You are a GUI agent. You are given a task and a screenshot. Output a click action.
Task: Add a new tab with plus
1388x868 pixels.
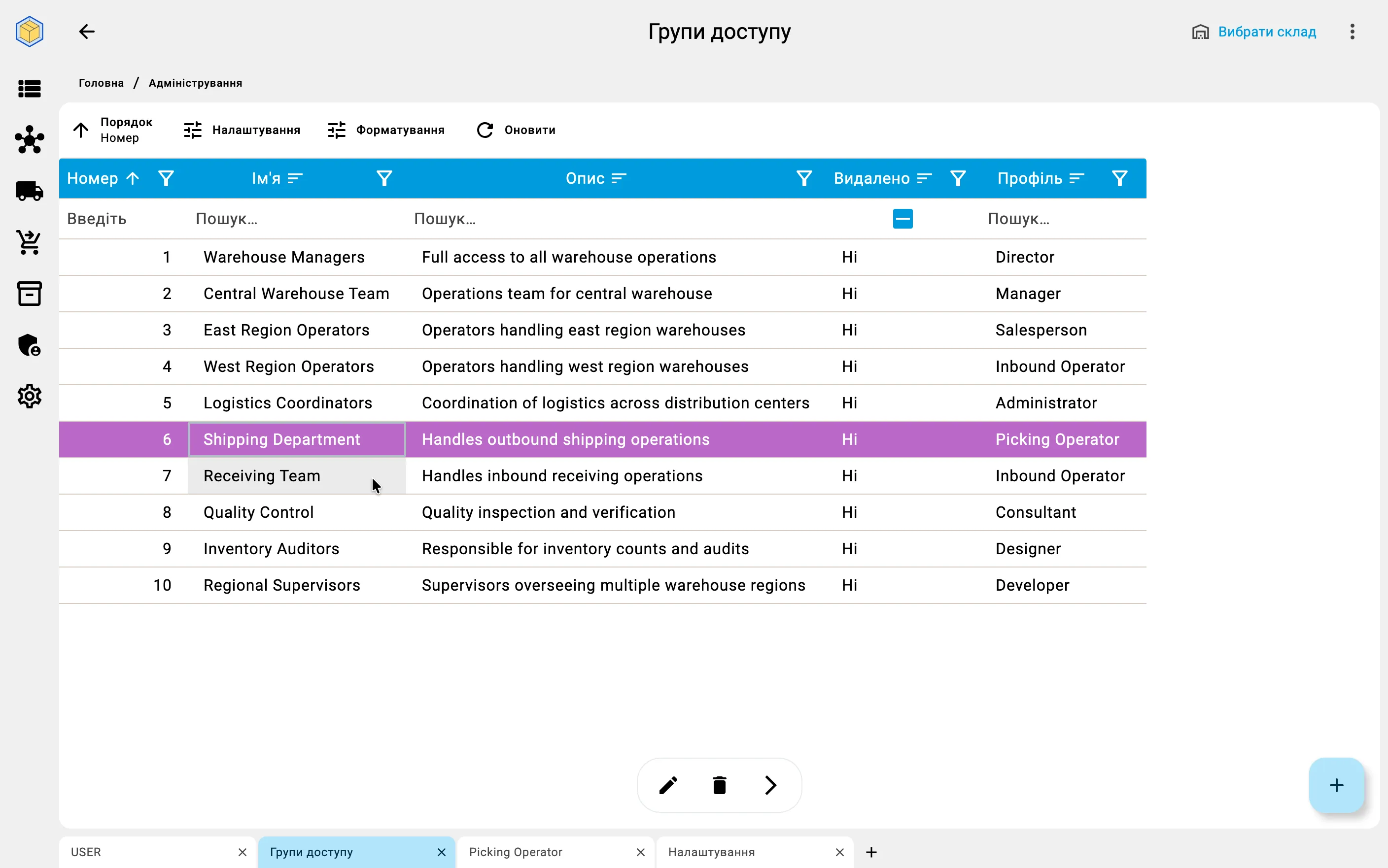click(x=870, y=852)
